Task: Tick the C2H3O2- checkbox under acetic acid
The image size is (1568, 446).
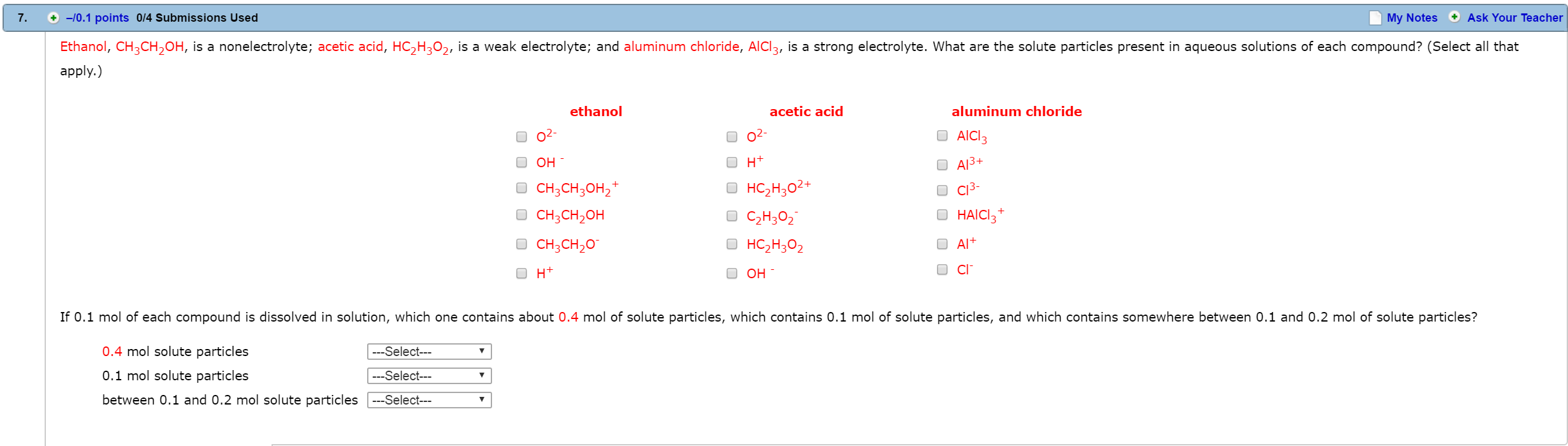Action: tap(732, 216)
